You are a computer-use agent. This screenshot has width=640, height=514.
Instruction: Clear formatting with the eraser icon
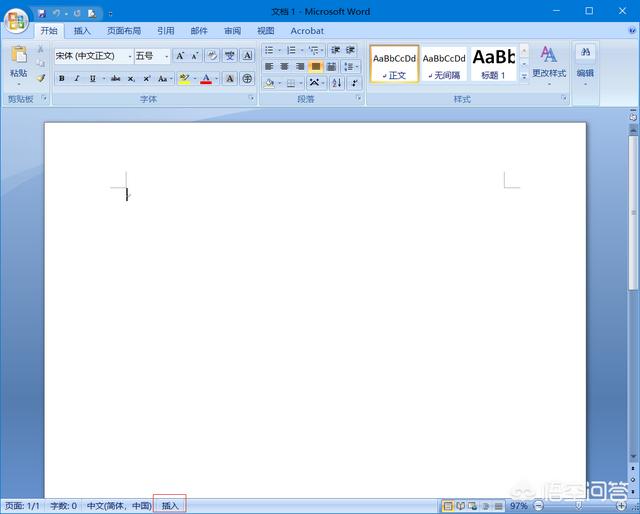coord(212,56)
